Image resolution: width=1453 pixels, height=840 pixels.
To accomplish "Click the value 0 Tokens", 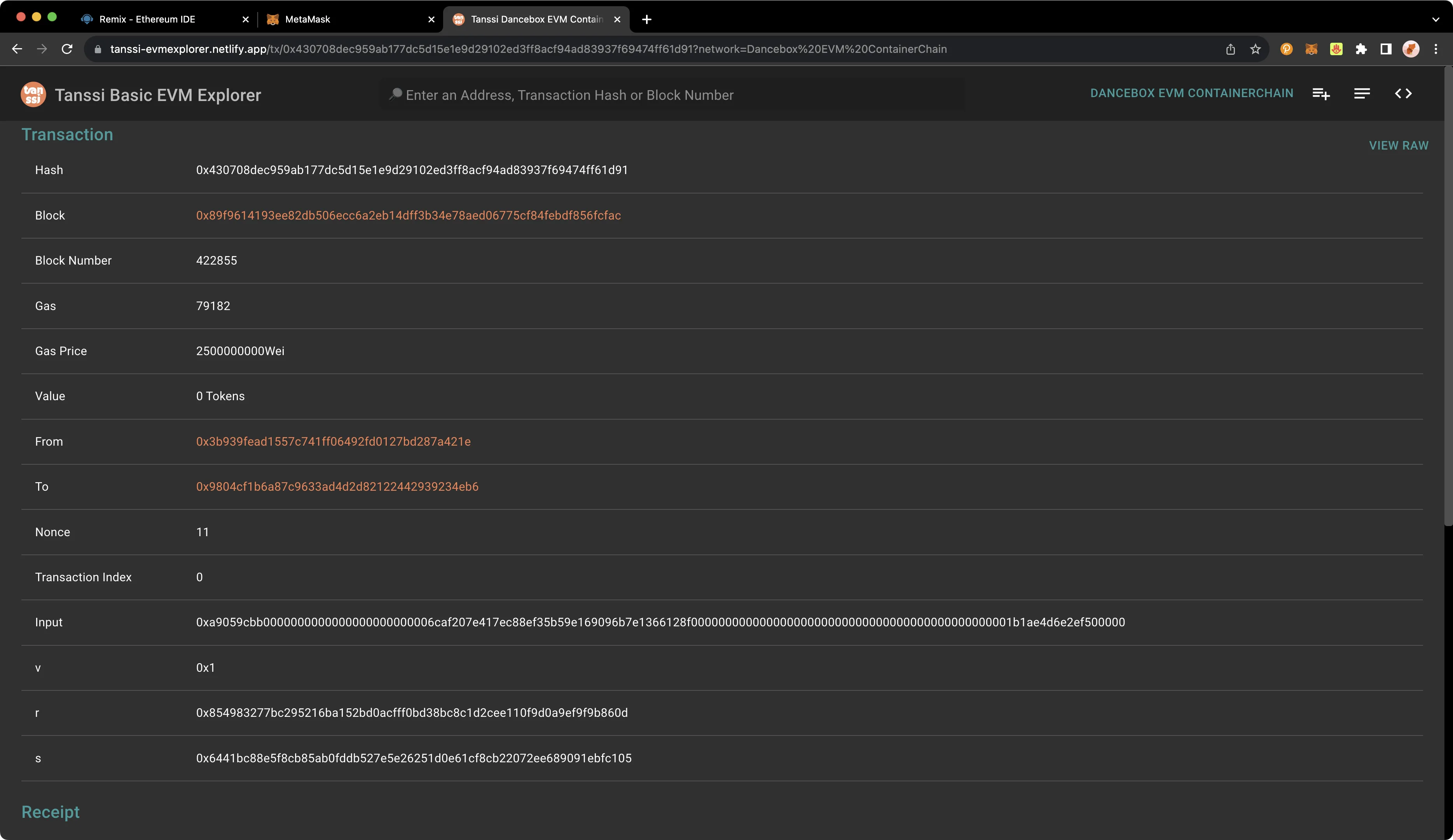I will (220, 396).
